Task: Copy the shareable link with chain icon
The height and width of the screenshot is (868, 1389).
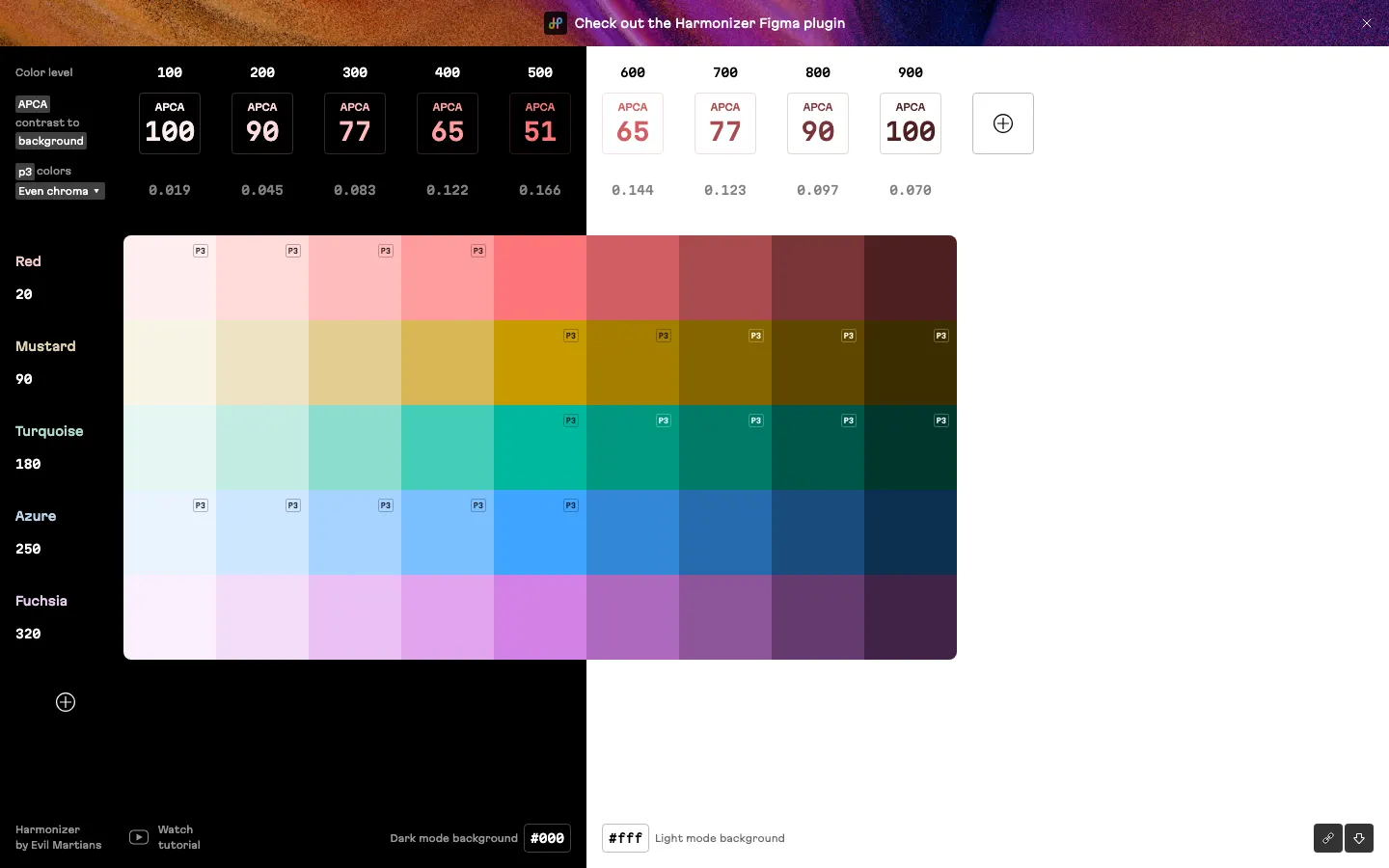Action: 1327,838
